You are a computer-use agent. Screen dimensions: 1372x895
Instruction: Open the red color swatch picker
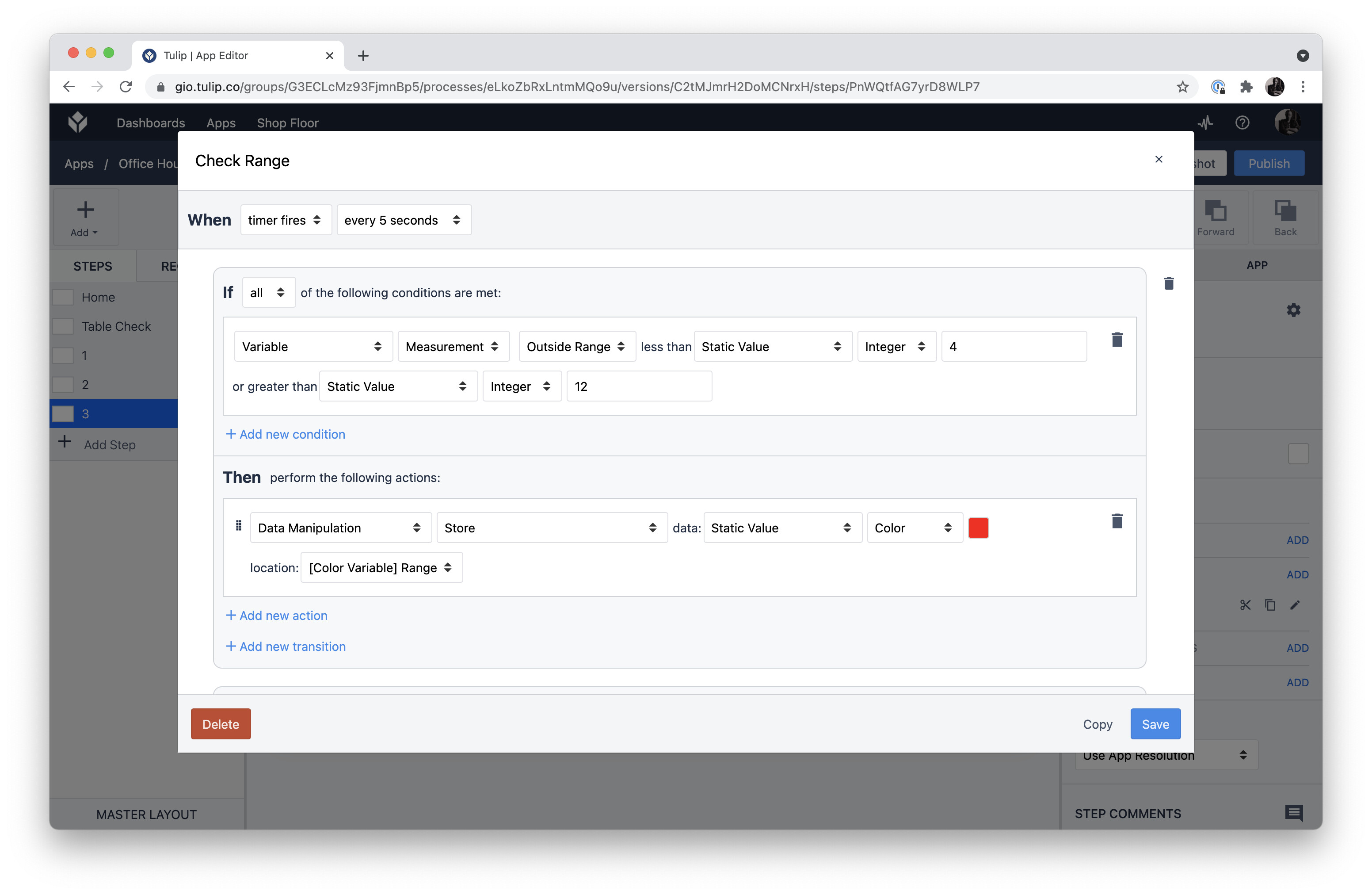click(x=978, y=528)
